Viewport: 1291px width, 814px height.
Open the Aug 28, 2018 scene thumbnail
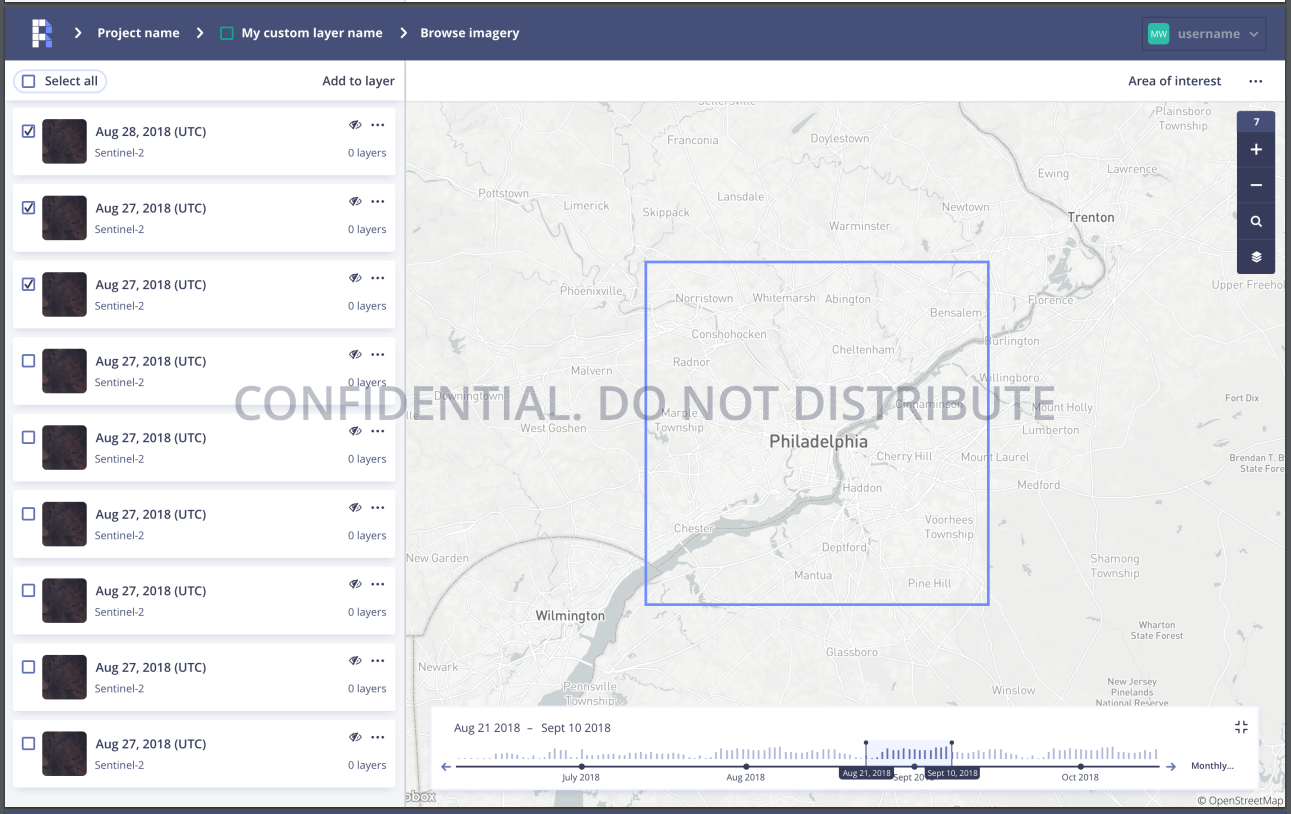coord(64,142)
